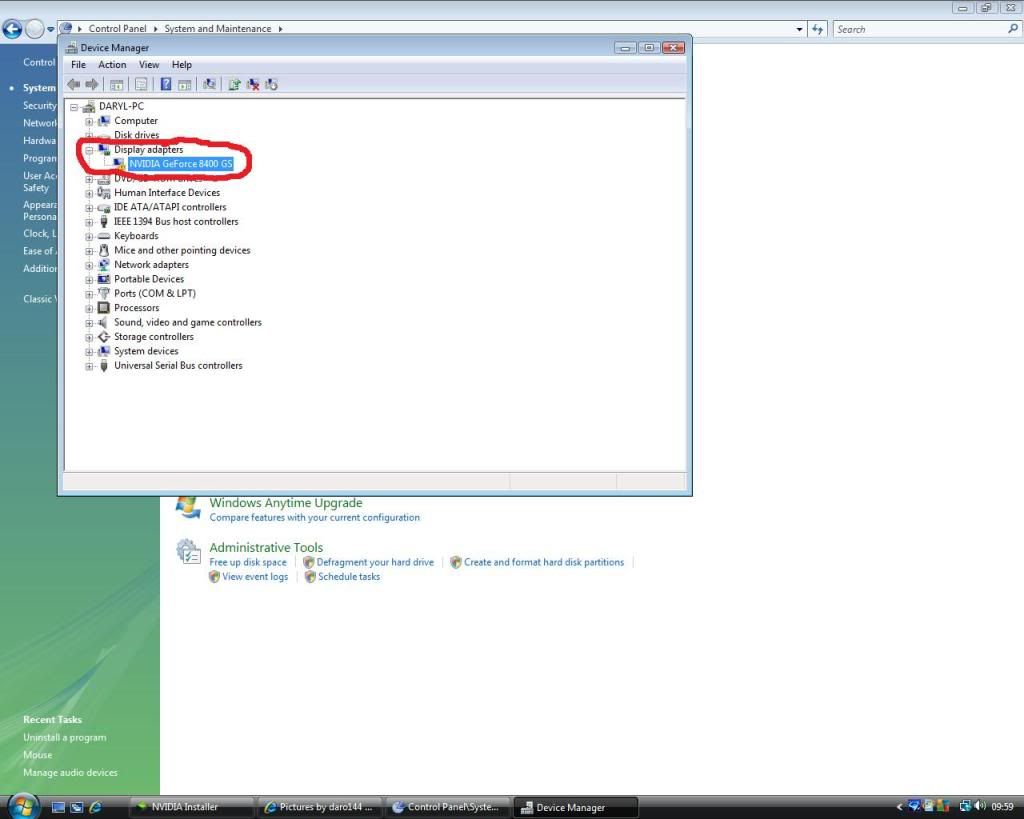Expand IDE ATA/ATAPI controllers
This screenshot has height=819, width=1024.
coord(89,207)
